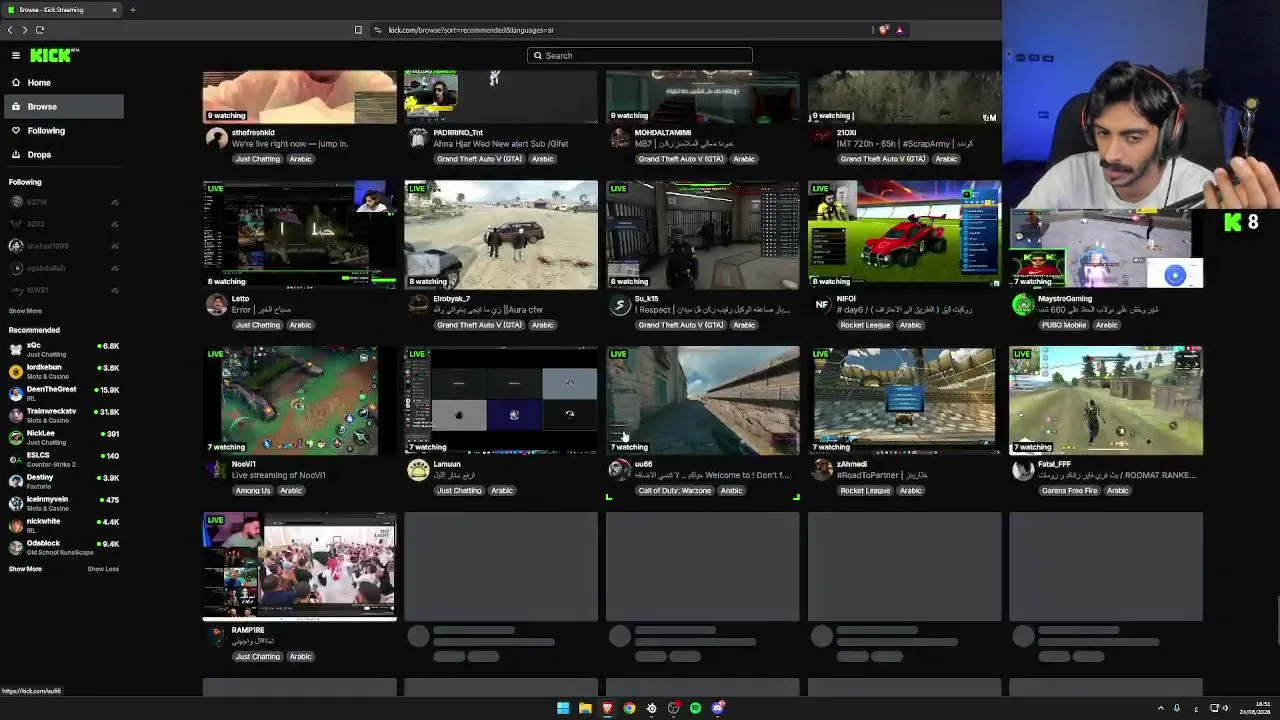Close the Browse - Kick Streaming tab
This screenshot has height=720, width=1280.
tap(114, 10)
